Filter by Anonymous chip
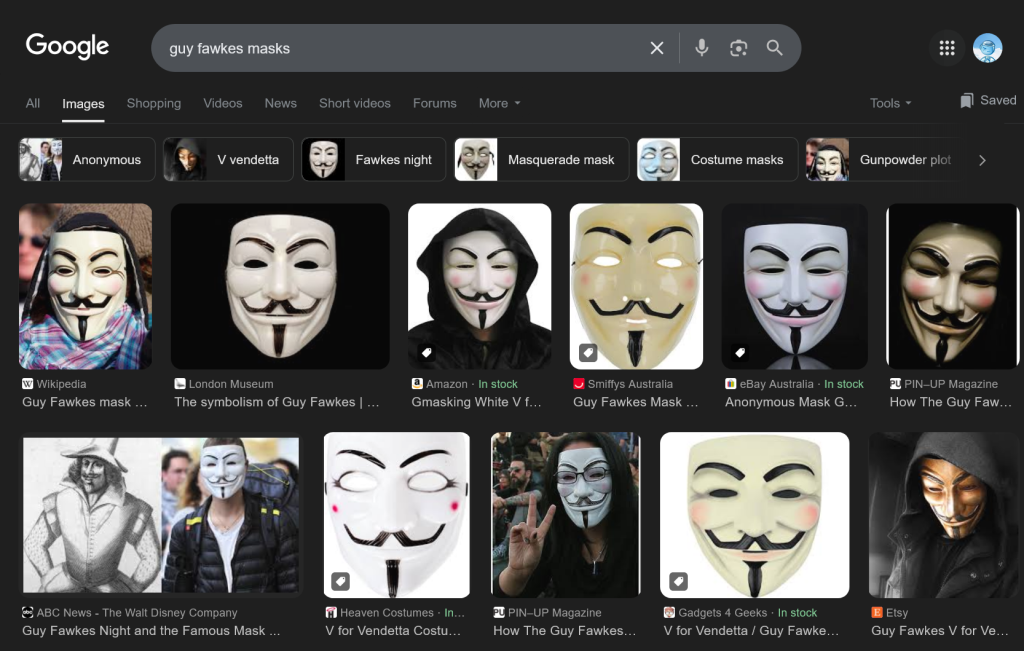 pos(87,160)
